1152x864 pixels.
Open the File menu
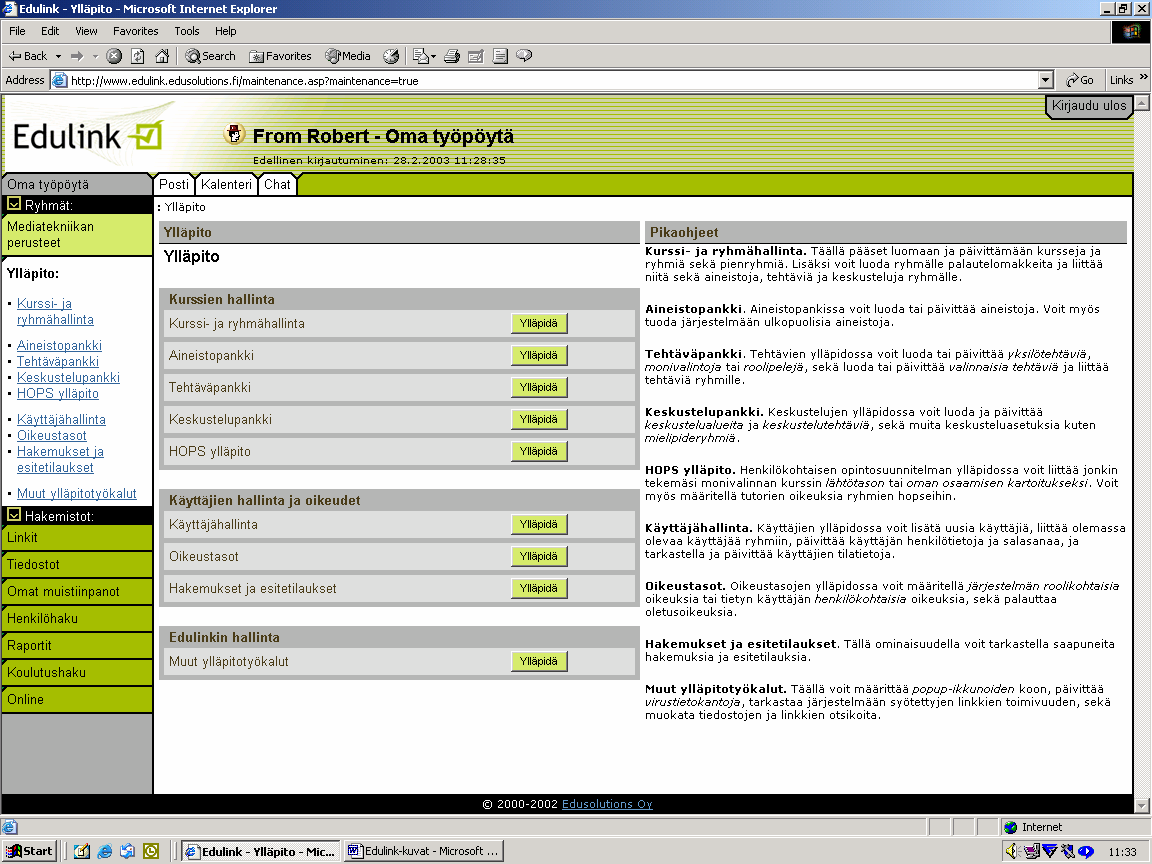tap(17, 31)
